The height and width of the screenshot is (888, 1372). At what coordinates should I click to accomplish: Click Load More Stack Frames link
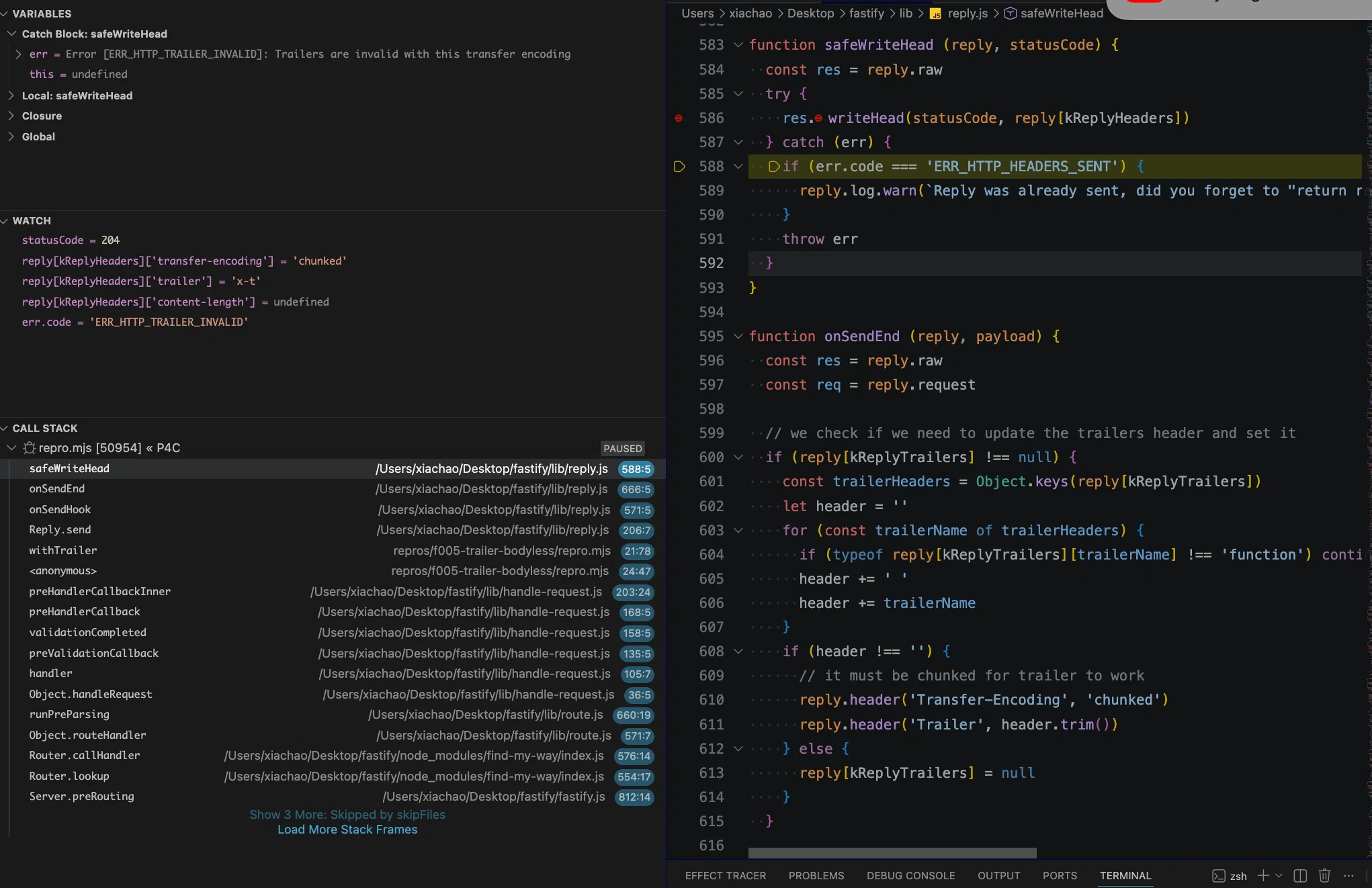coord(347,830)
